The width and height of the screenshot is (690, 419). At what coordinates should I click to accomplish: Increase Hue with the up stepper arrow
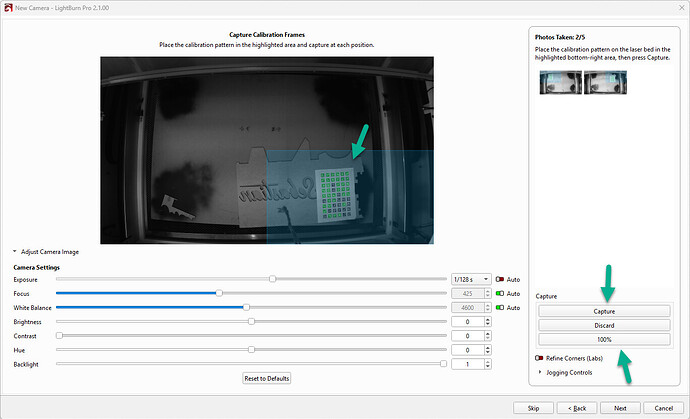click(x=488, y=348)
